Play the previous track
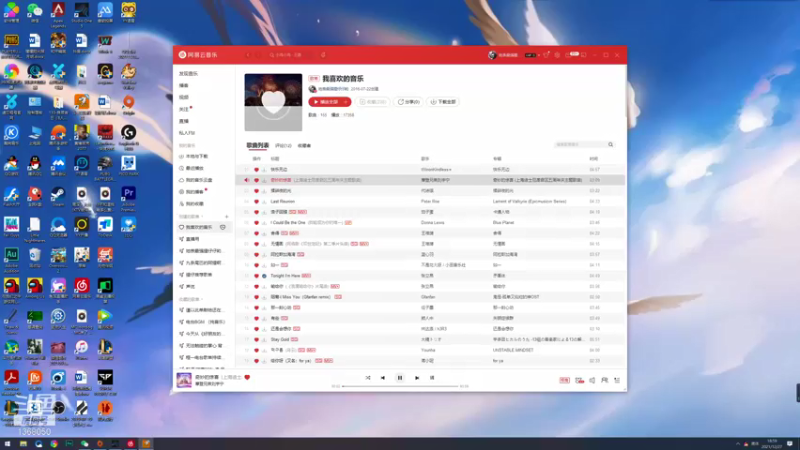 (383, 378)
